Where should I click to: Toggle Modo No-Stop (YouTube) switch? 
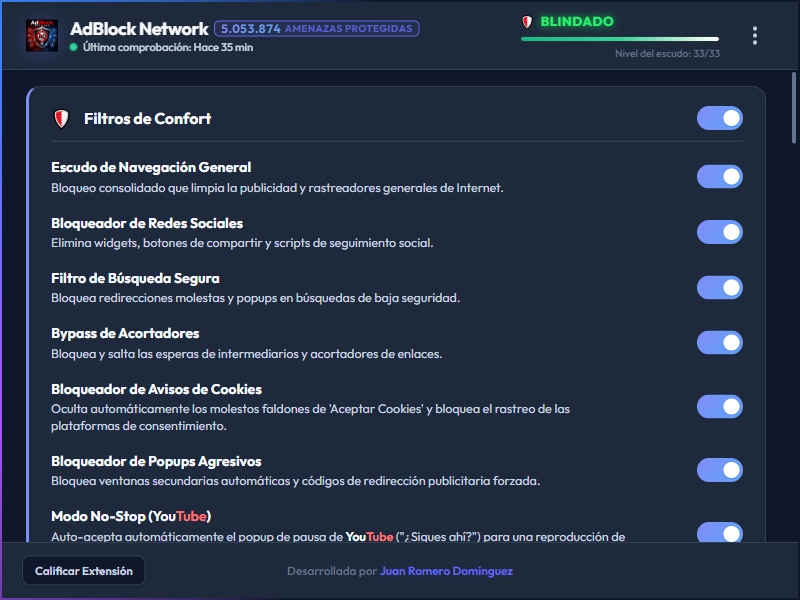[x=719, y=532]
